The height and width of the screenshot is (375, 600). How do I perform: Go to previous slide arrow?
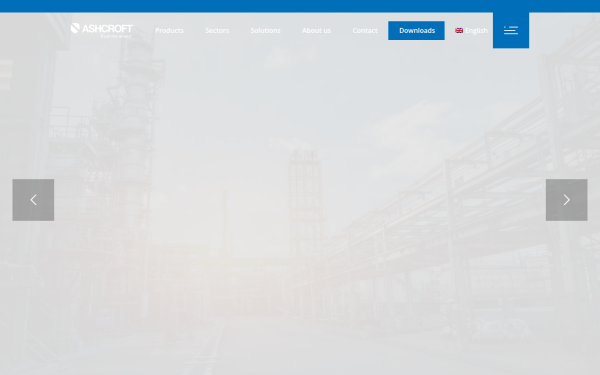pyautogui.click(x=33, y=200)
